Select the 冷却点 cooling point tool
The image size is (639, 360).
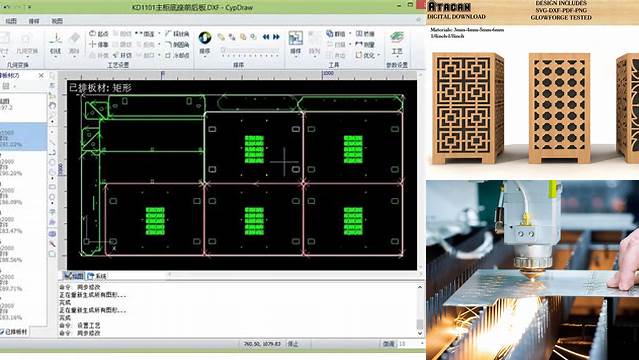tap(177, 55)
